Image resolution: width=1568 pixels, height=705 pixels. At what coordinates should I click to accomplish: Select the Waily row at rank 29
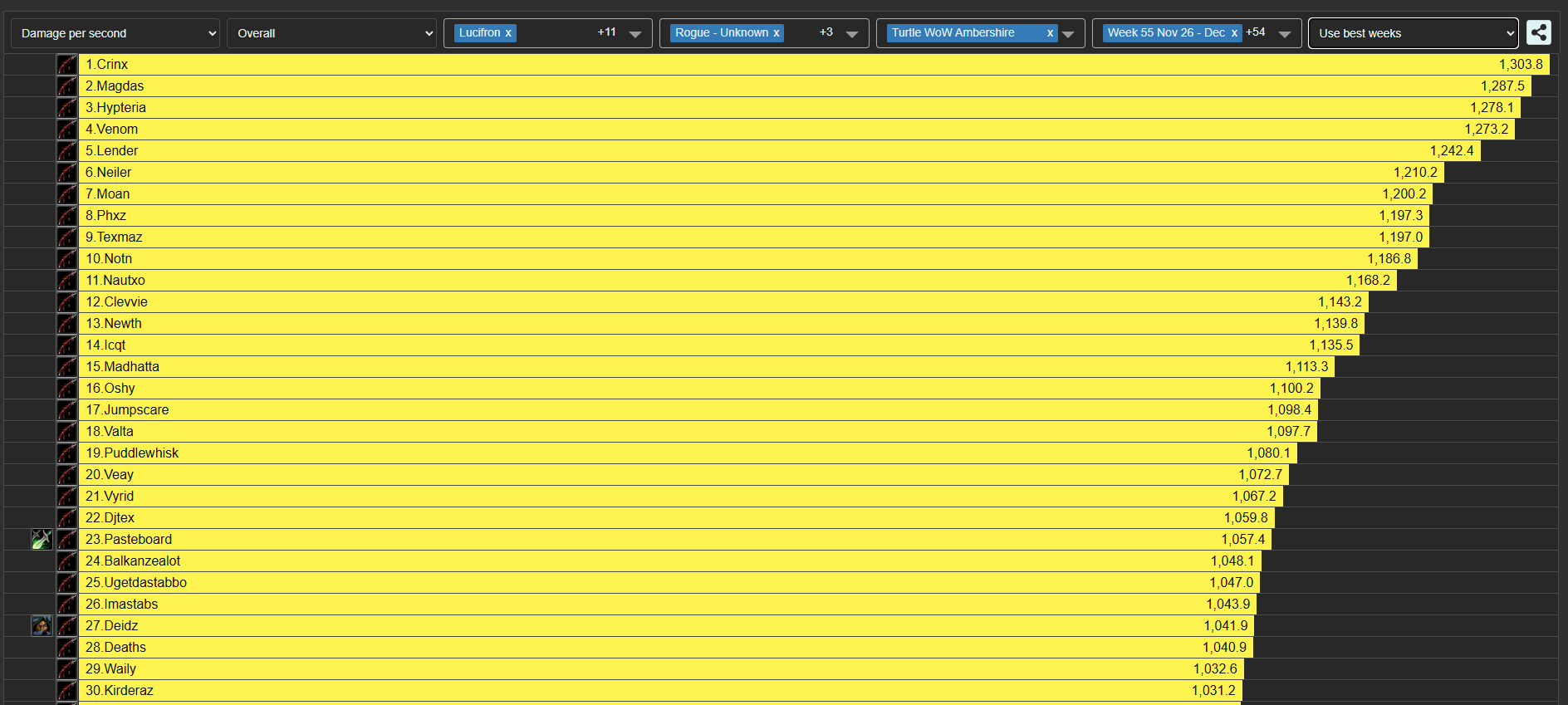click(661, 668)
